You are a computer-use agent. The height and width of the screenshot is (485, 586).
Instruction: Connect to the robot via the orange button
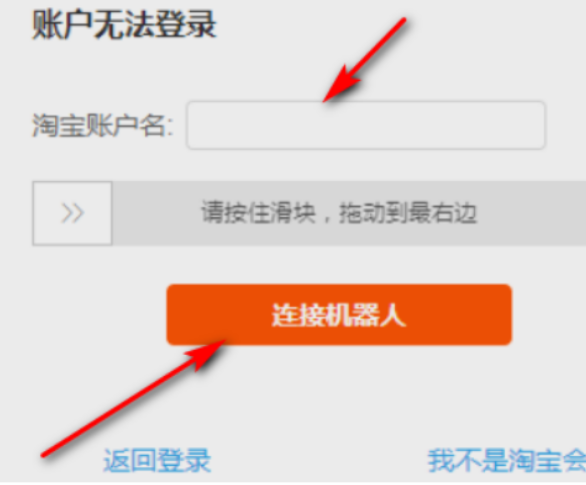pyautogui.click(x=339, y=315)
